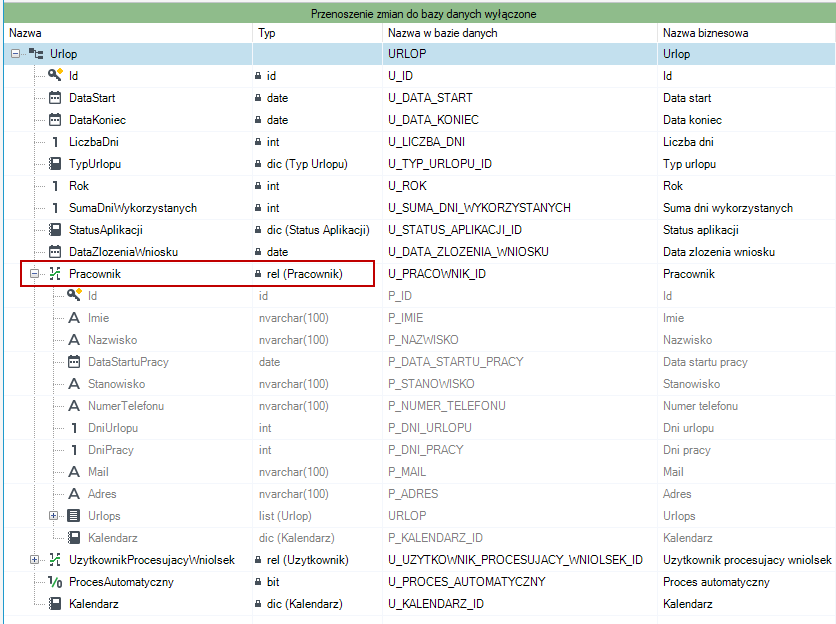Select the Stanowisko child field
Viewport: 836px width, 624px height.
420,384
